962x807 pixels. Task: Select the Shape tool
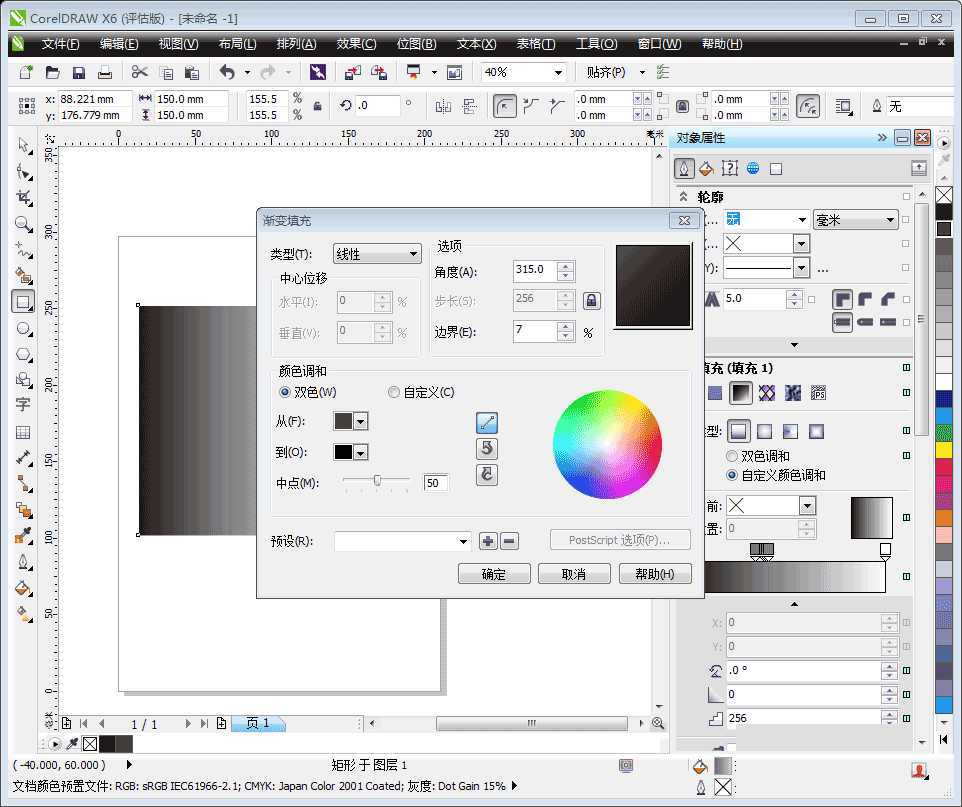24,172
